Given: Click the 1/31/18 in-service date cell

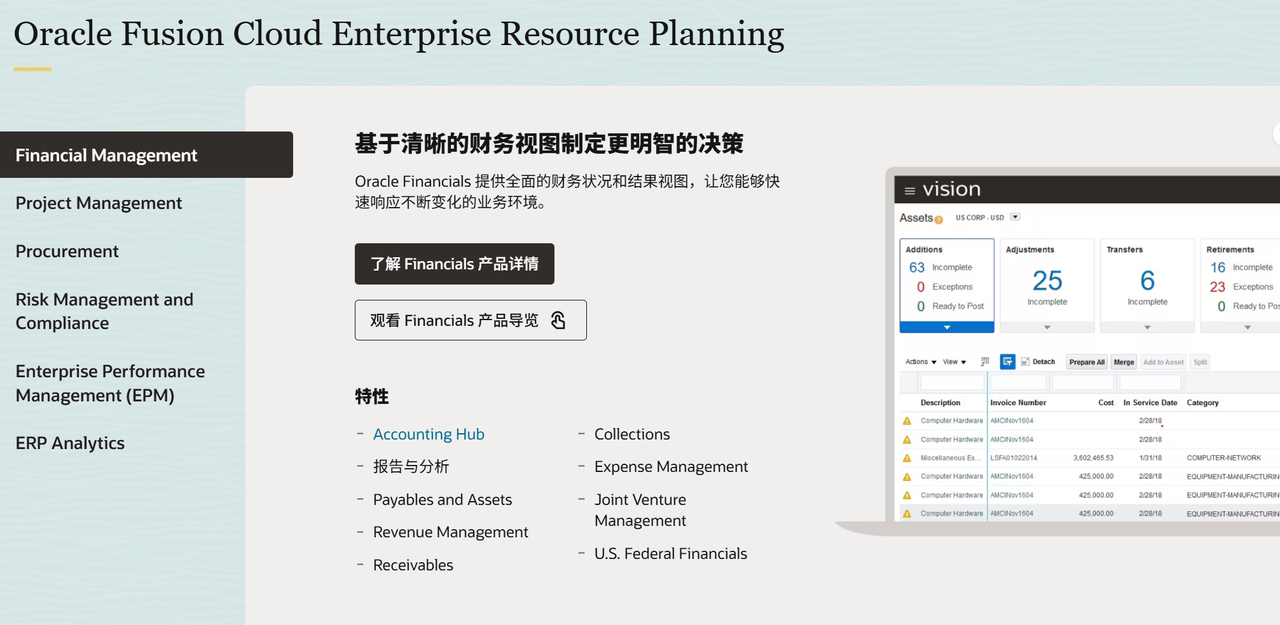Looking at the screenshot, I should click(1150, 458).
